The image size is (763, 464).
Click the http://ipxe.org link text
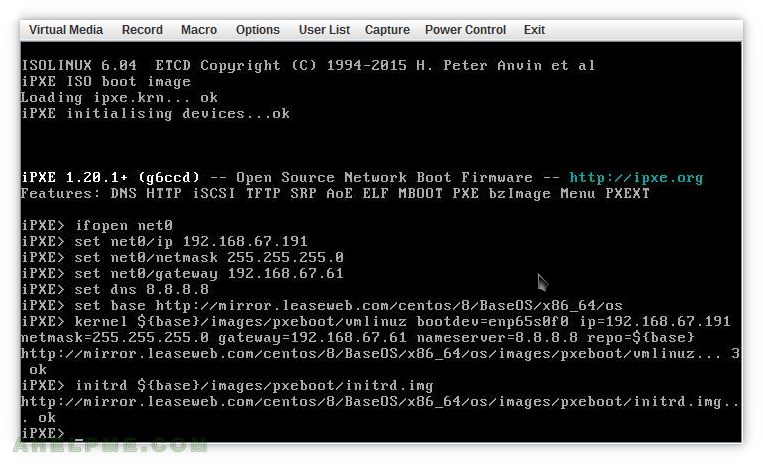pos(636,178)
